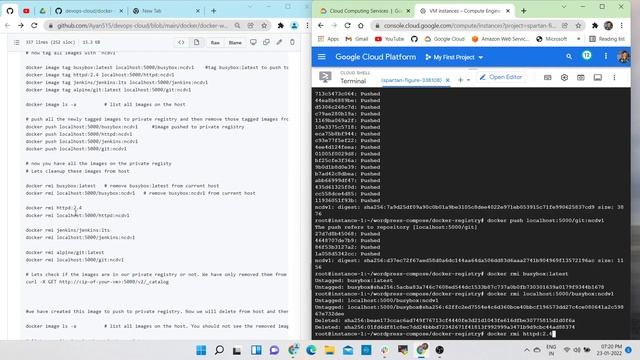Open Extensions puzzle icon in the GitHub window
The width and height of the screenshot is (640, 360).
pyautogui.click(x=280, y=25)
